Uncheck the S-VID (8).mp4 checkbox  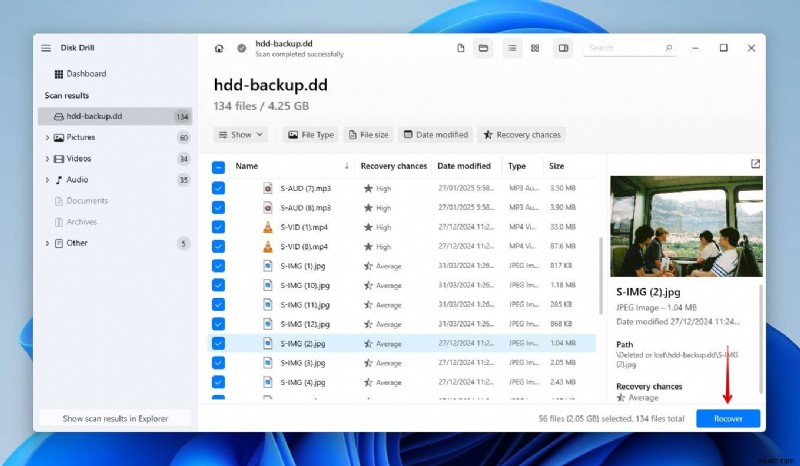[x=218, y=247]
